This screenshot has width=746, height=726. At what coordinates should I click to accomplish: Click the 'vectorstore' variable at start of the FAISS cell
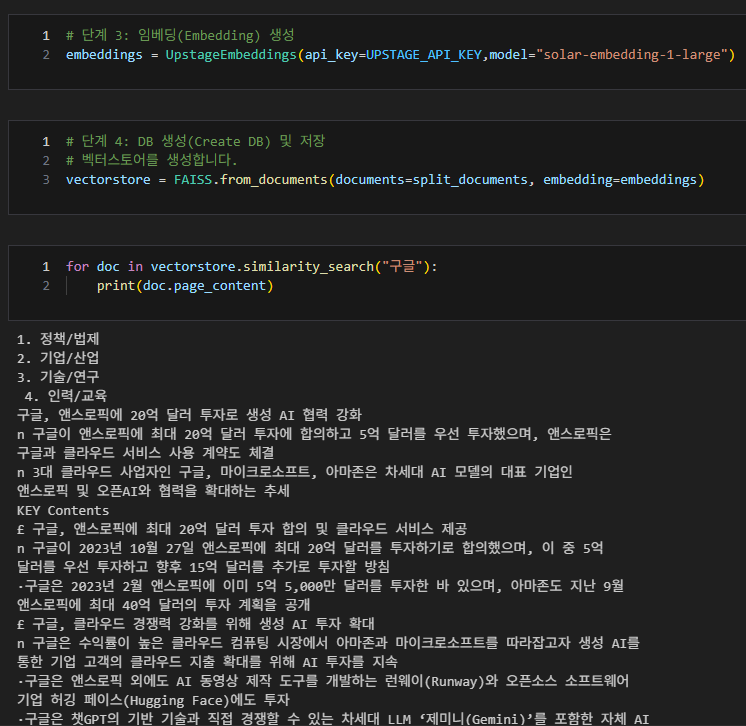point(108,179)
